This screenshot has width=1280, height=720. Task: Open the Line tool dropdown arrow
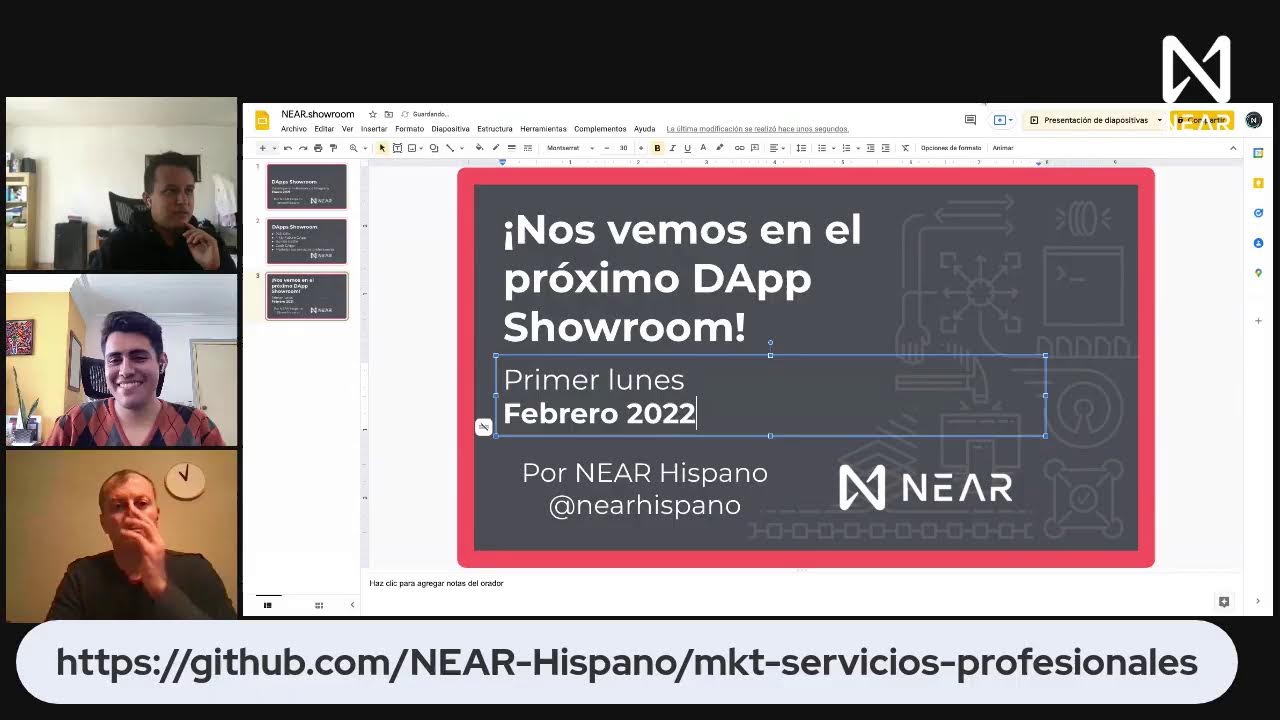point(462,148)
